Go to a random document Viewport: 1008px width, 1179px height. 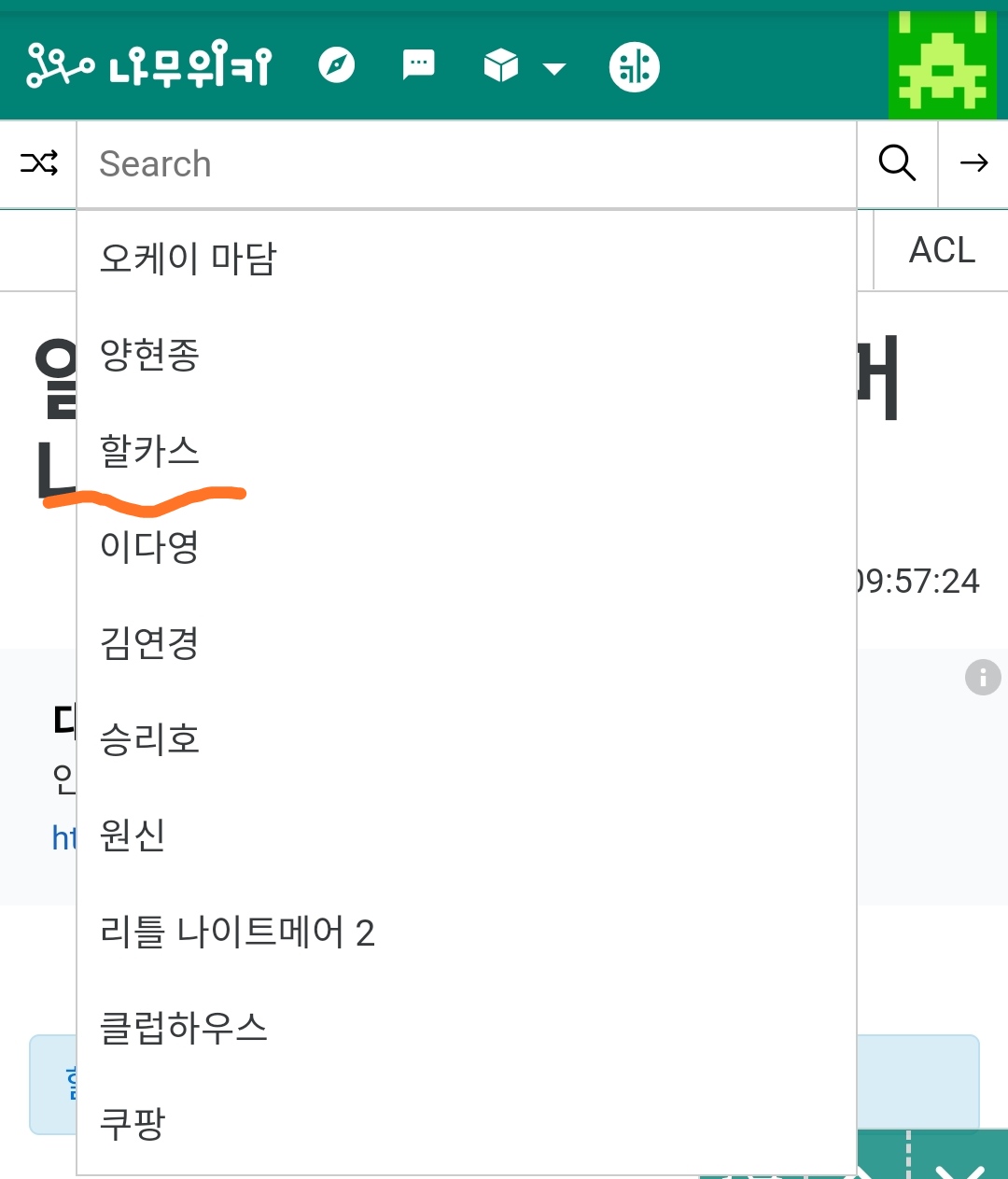point(38,163)
